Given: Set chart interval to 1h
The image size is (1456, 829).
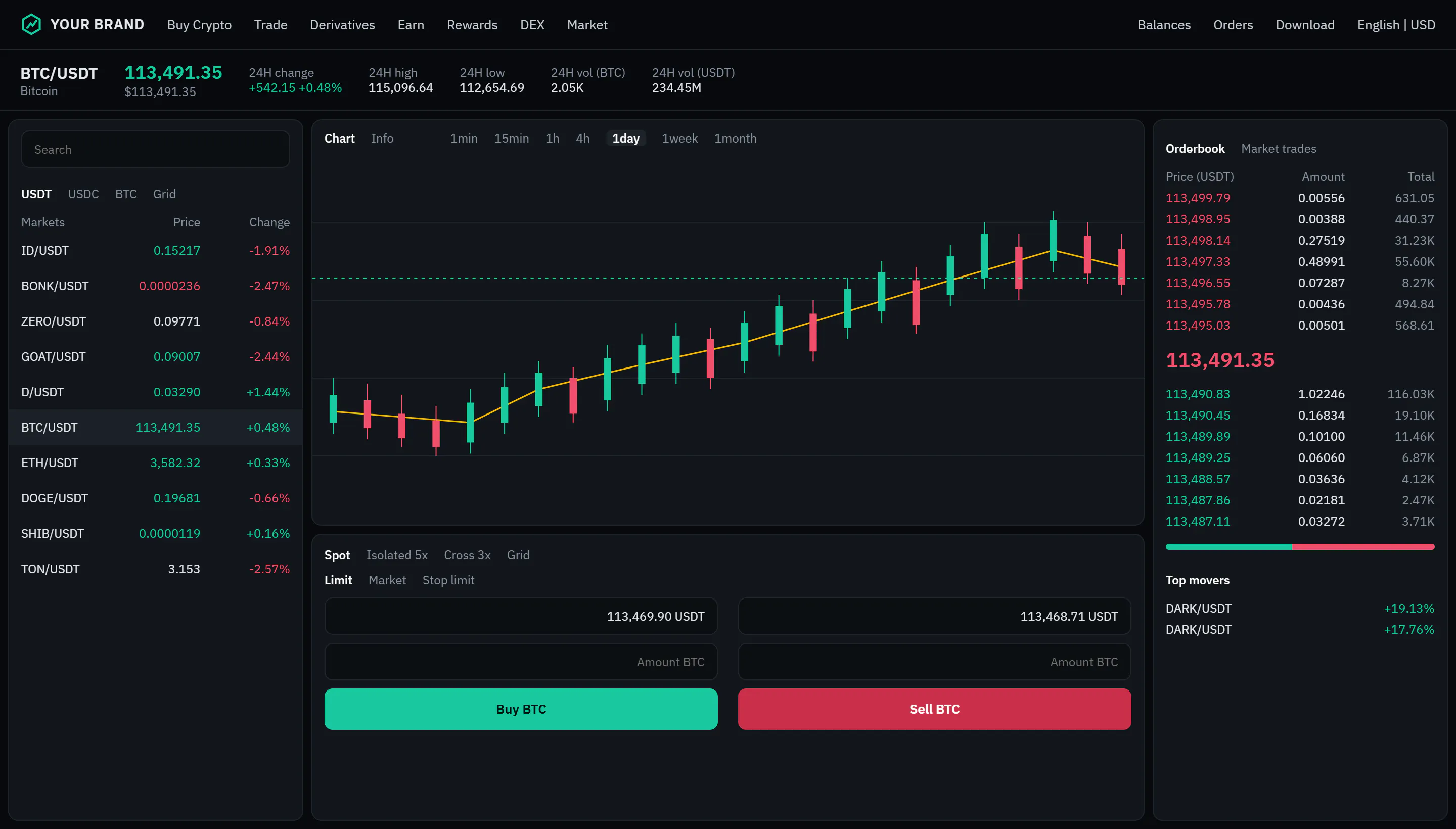Looking at the screenshot, I should (553, 139).
